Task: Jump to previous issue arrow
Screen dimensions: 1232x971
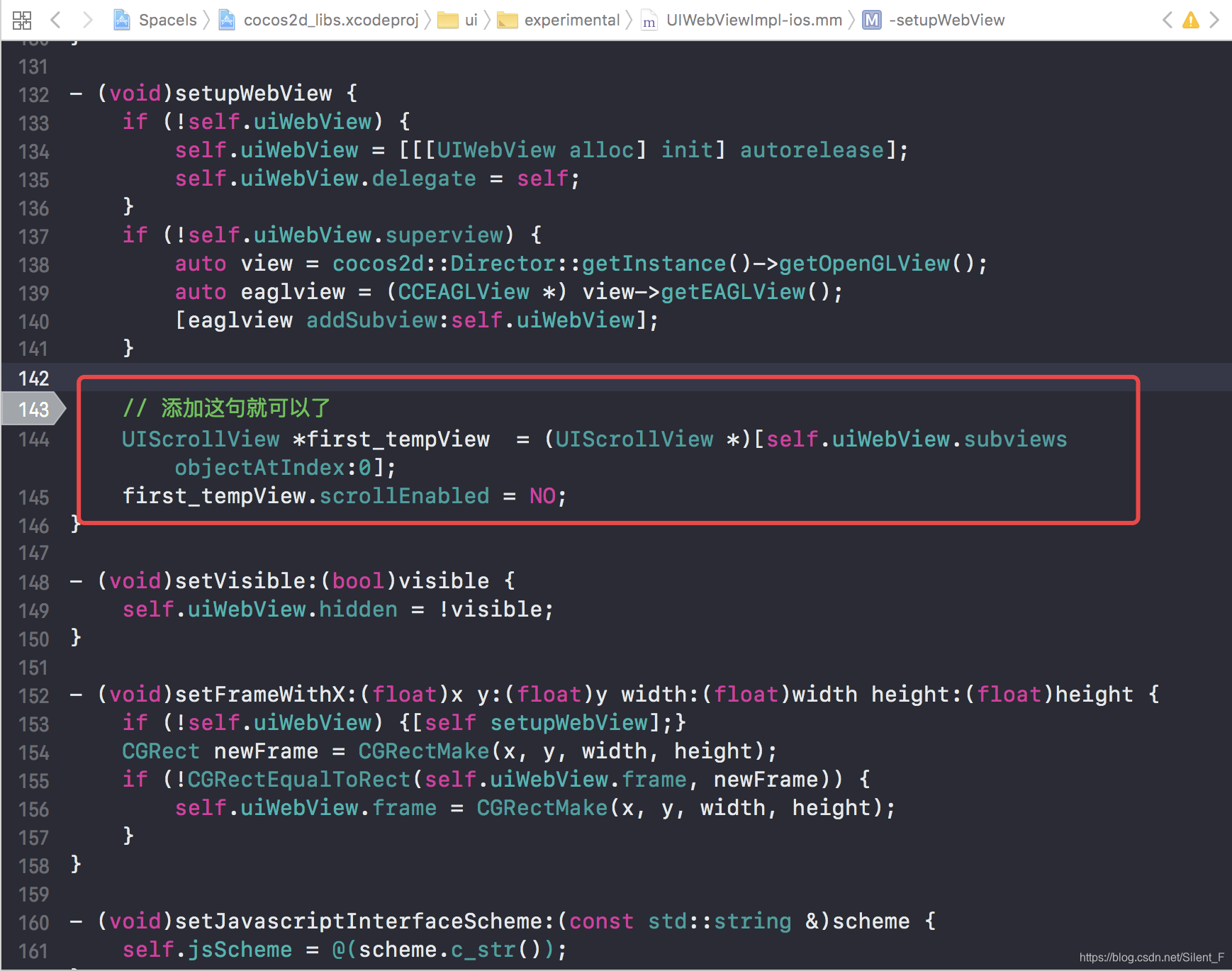Action: click(x=1167, y=20)
